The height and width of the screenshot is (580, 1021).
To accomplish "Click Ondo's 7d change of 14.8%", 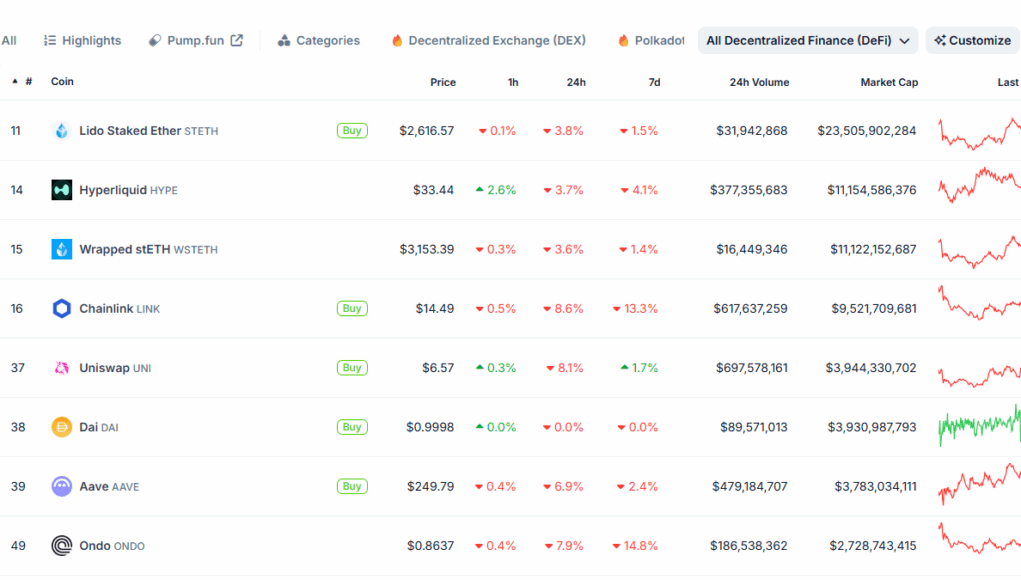I will tap(635, 545).
